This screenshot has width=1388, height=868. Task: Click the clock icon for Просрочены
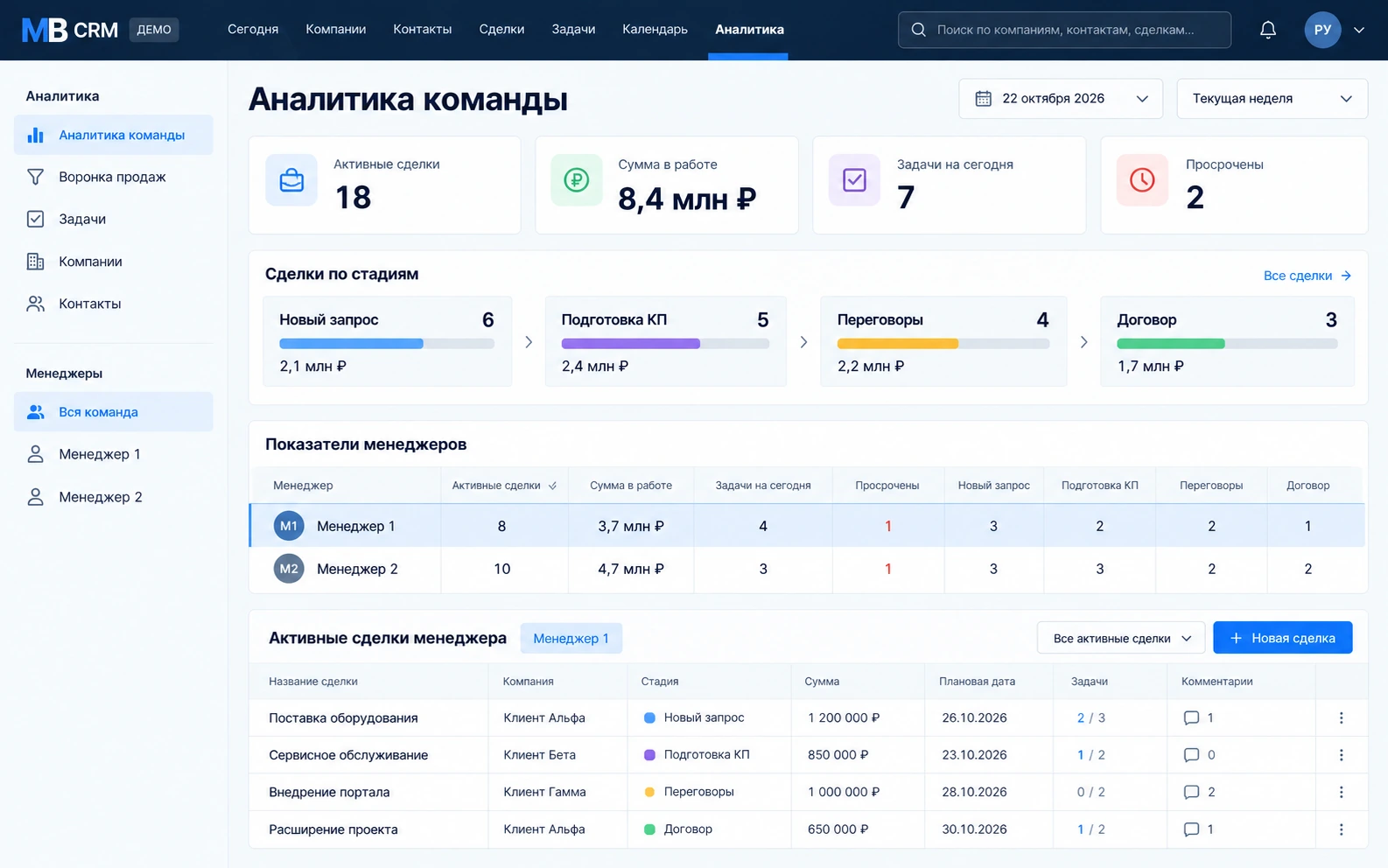[1142, 180]
